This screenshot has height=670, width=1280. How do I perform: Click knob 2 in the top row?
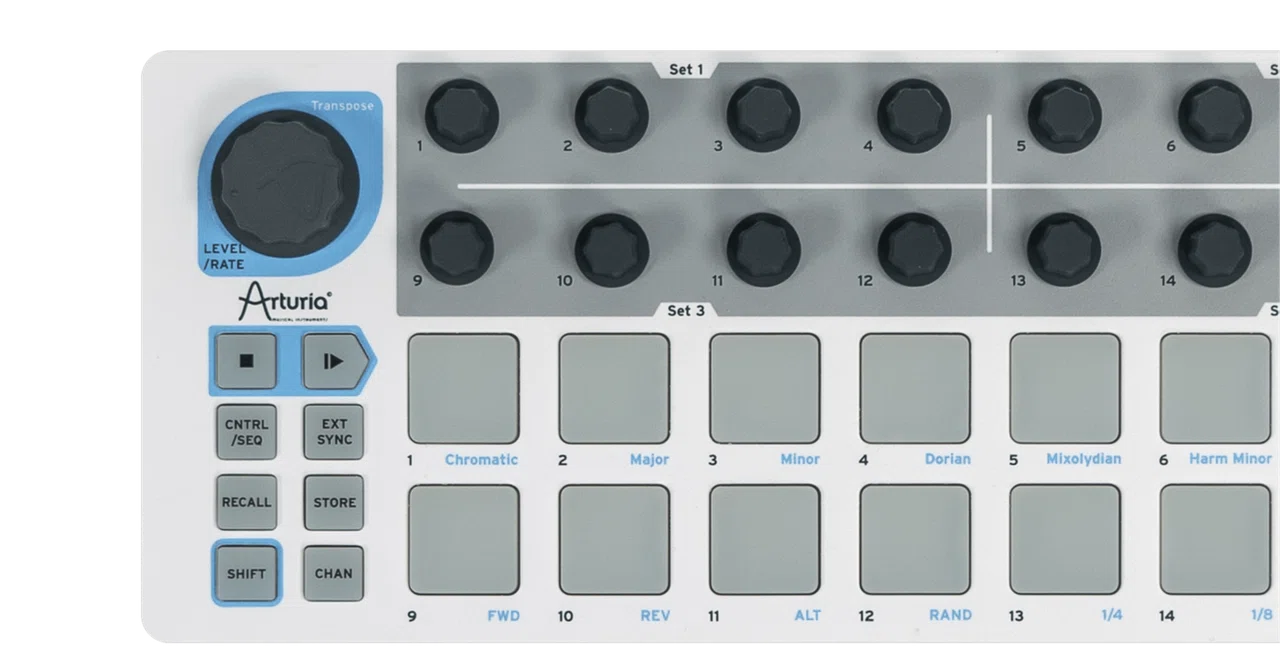(x=612, y=115)
